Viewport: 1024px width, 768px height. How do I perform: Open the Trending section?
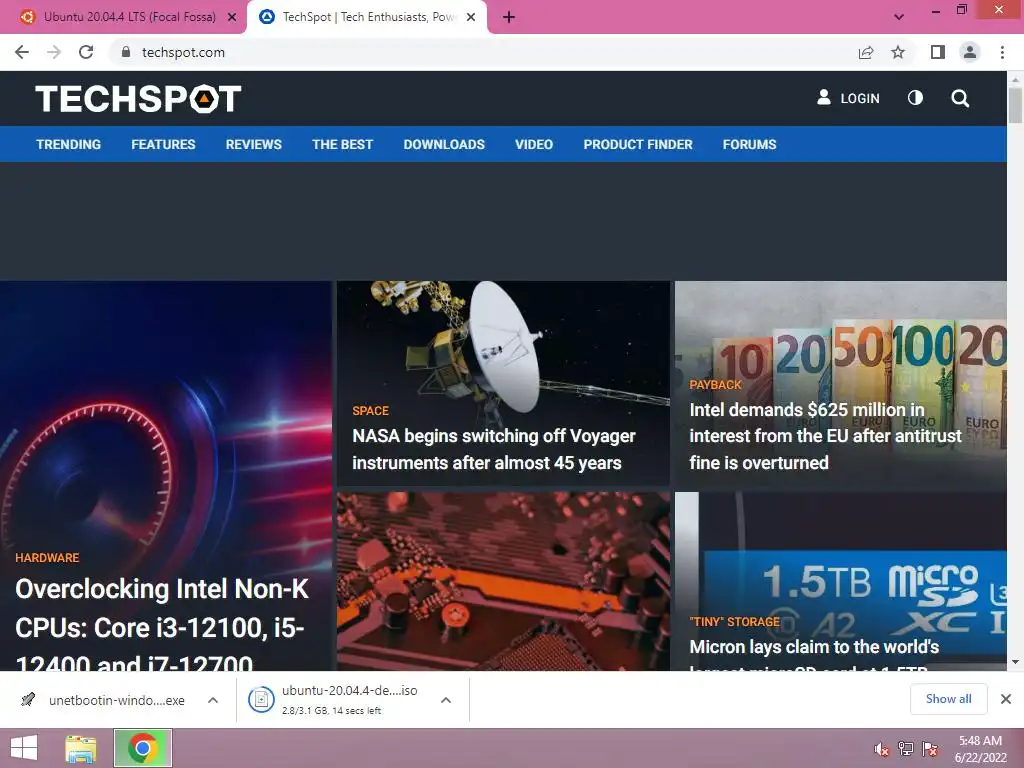[x=69, y=144]
